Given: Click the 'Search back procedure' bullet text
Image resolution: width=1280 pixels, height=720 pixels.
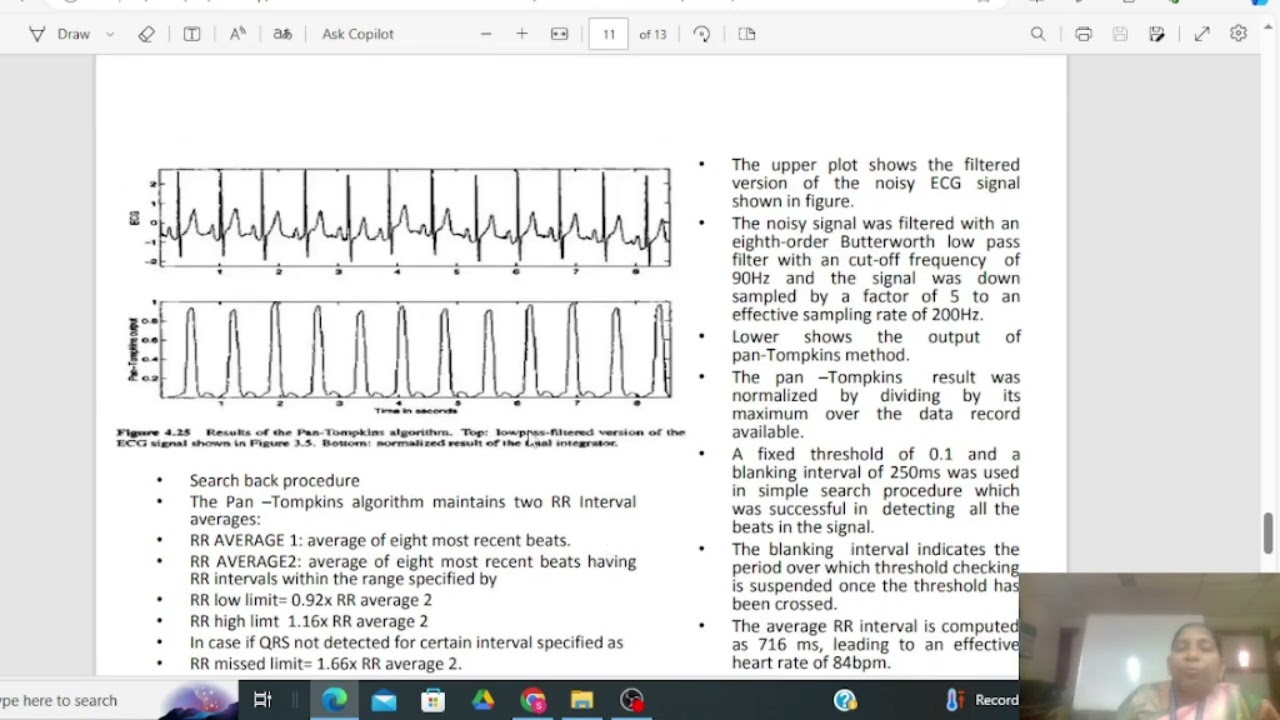Looking at the screenshot, I should (x=274, y=480).
